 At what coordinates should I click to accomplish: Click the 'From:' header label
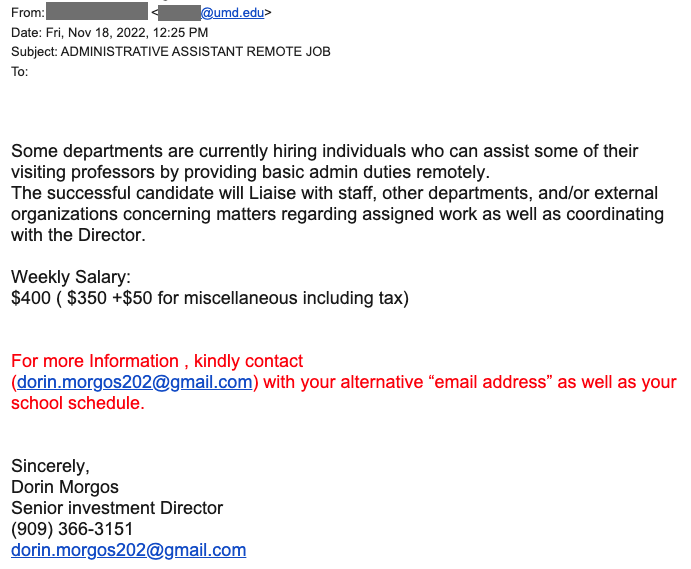[27, 13]
